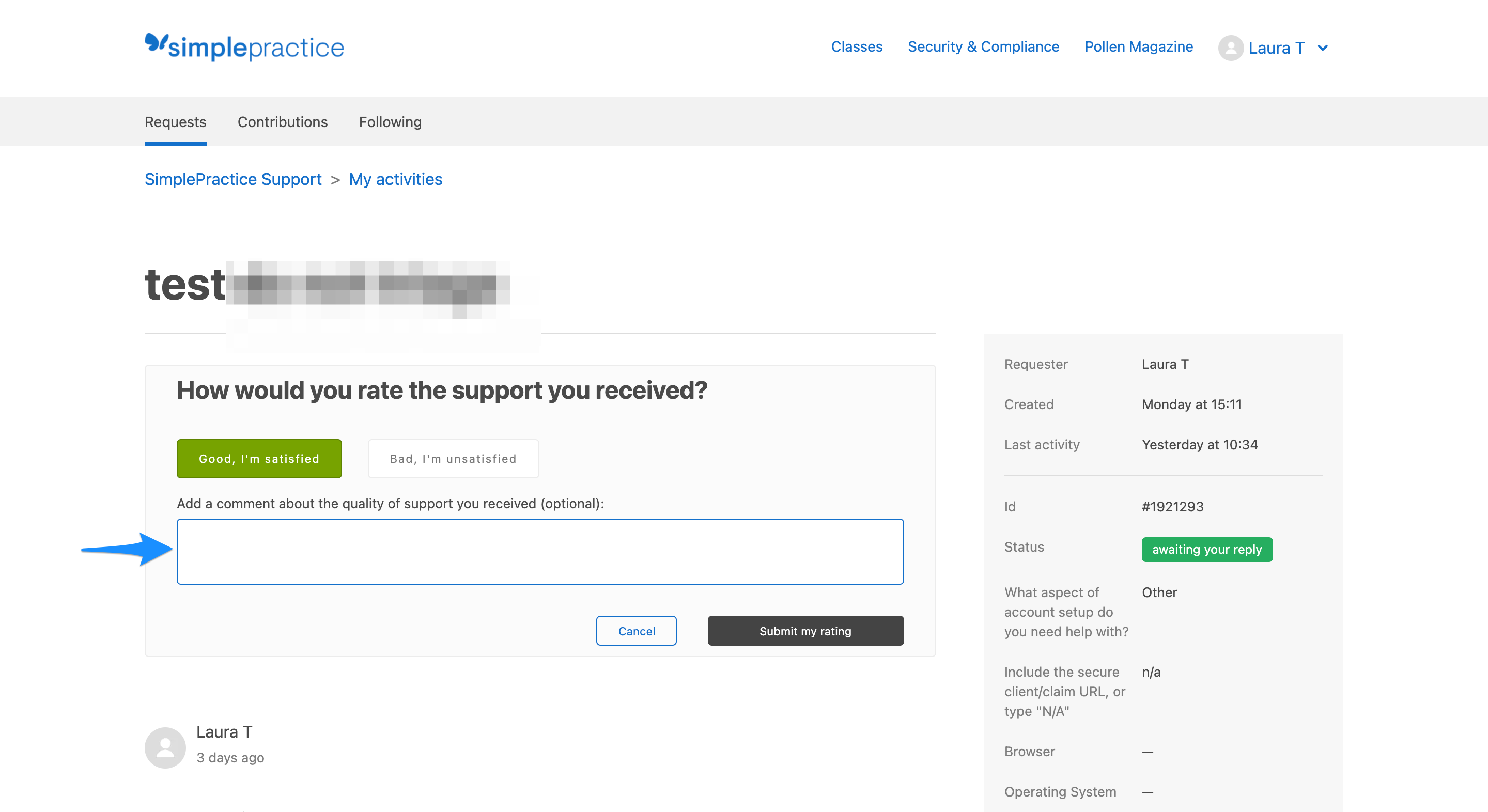The image size is (1488, 812).
Task: Click the rating question heading
Action: click(442, 390)
